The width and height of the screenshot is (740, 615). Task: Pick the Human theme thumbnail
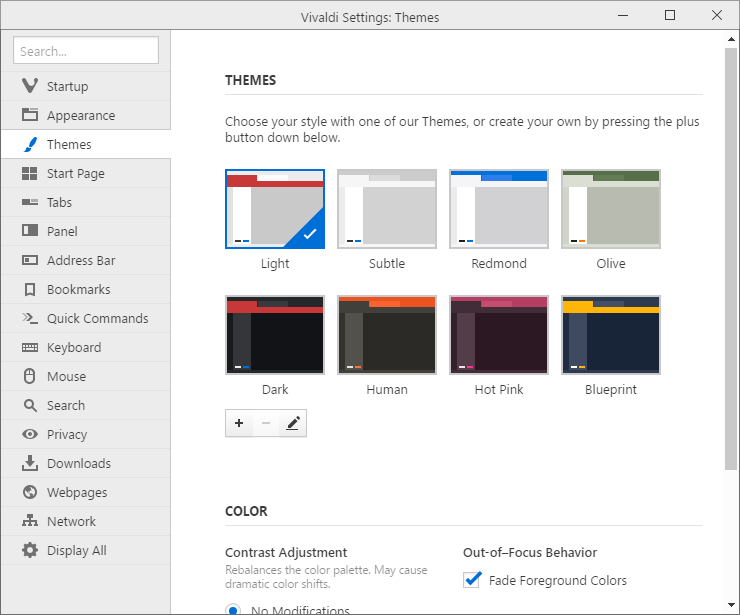coord(387,335)
